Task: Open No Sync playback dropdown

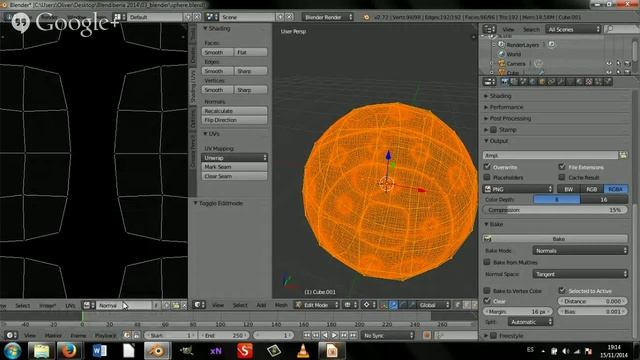Action: [x=388, y=335]
